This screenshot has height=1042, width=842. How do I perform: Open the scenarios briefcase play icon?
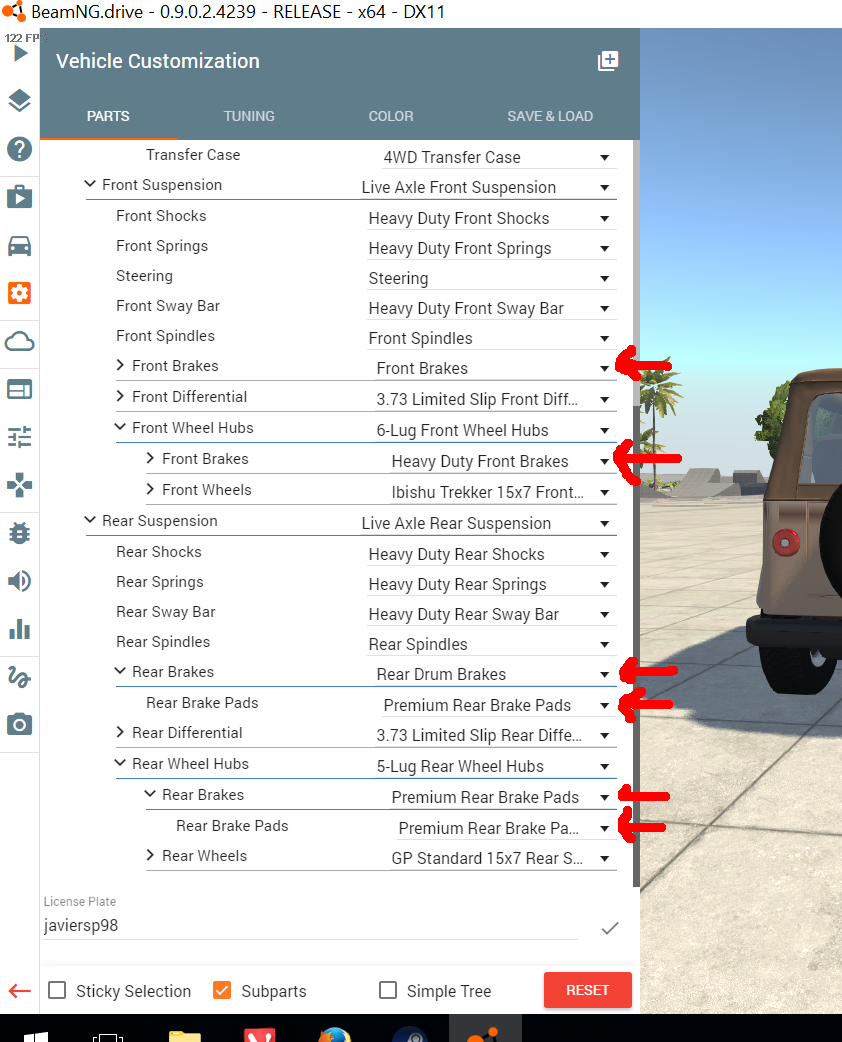[19, 197]
